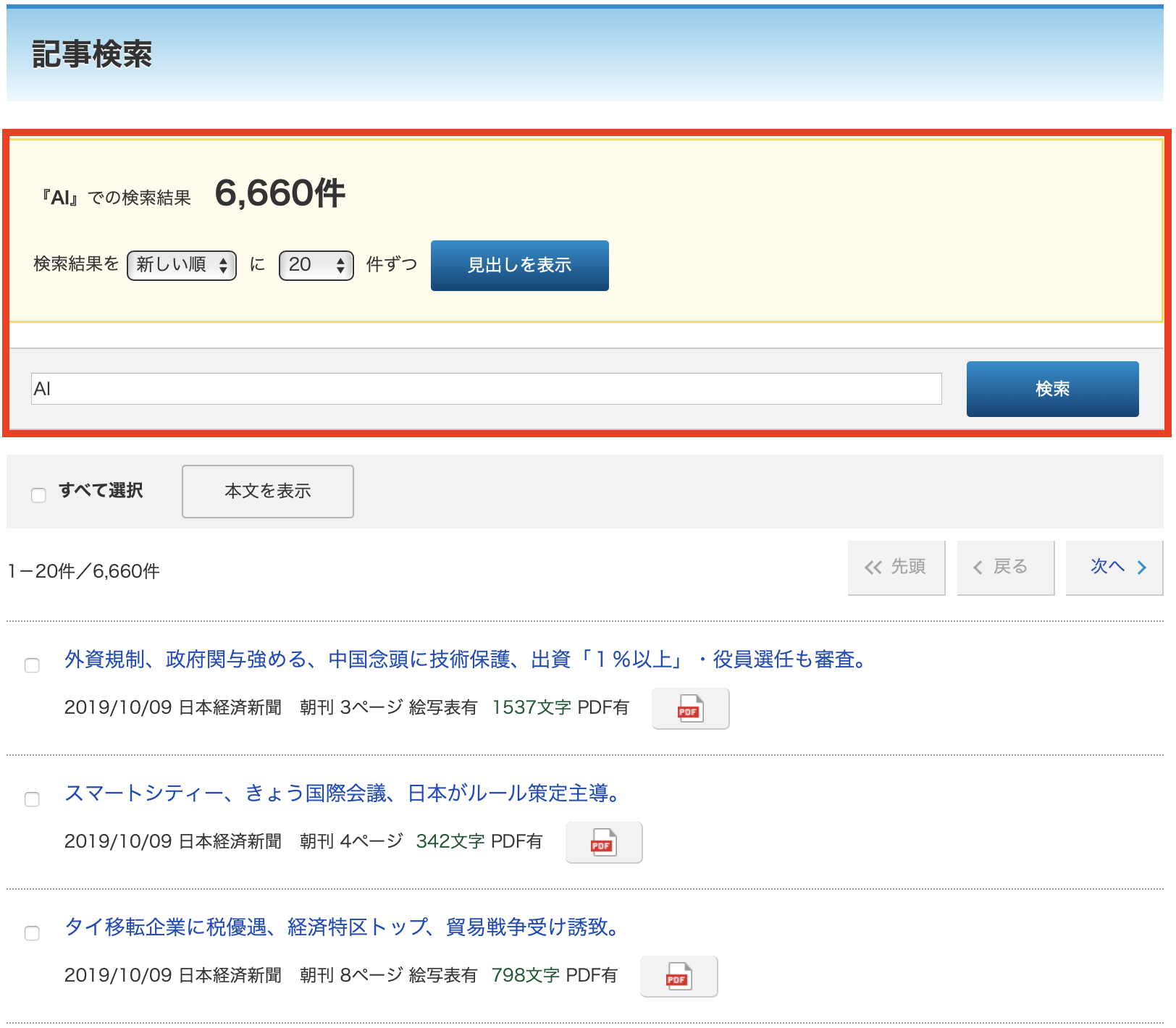Select checkbox for タイ移転企業 article
Viewport: 1176px width, 1028px height.
[x=32, y=933]
